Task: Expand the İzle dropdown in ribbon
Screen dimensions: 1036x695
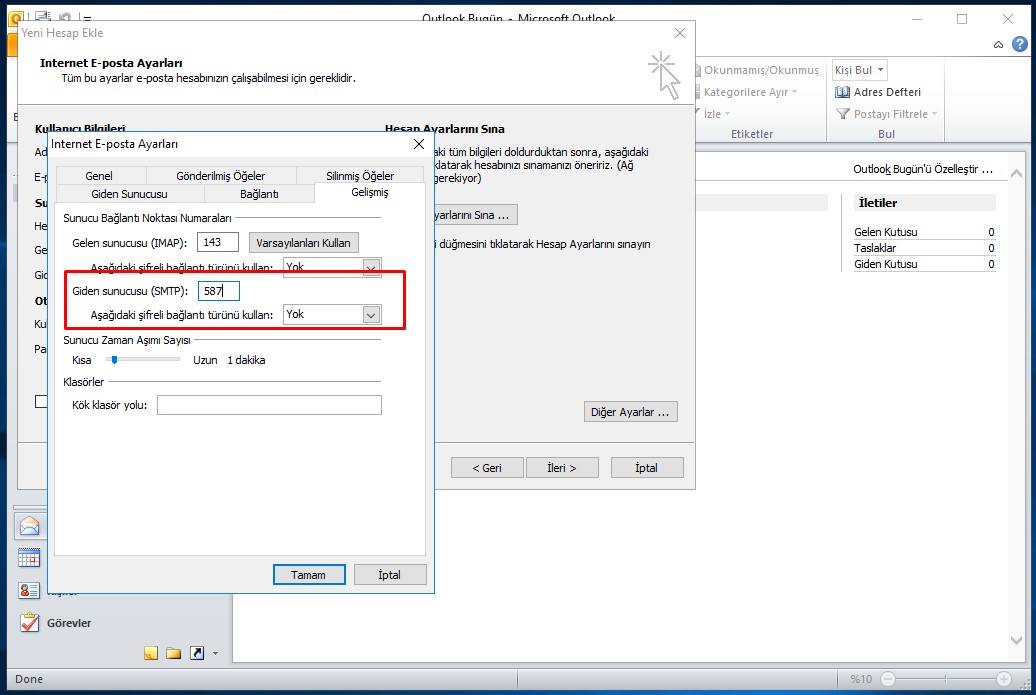Action: [x=727, y=114]
